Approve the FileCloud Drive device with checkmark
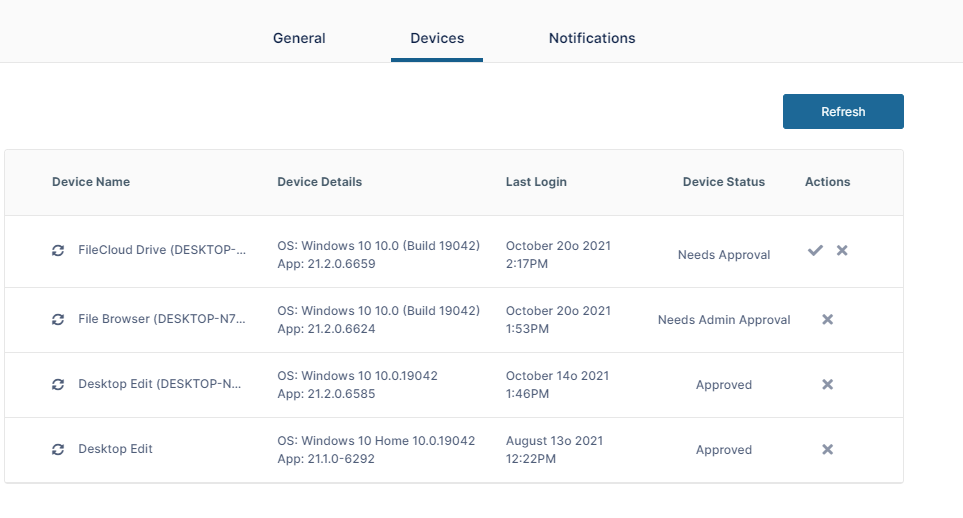This screenshot has width=963, height=518. coord(815,250)
